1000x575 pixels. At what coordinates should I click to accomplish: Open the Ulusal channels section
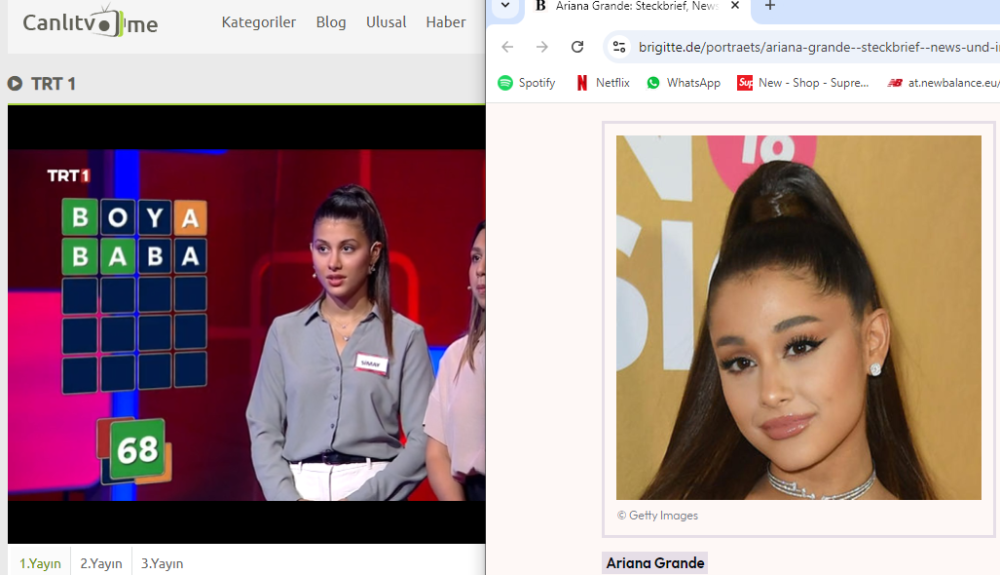[x=386, y=22]
